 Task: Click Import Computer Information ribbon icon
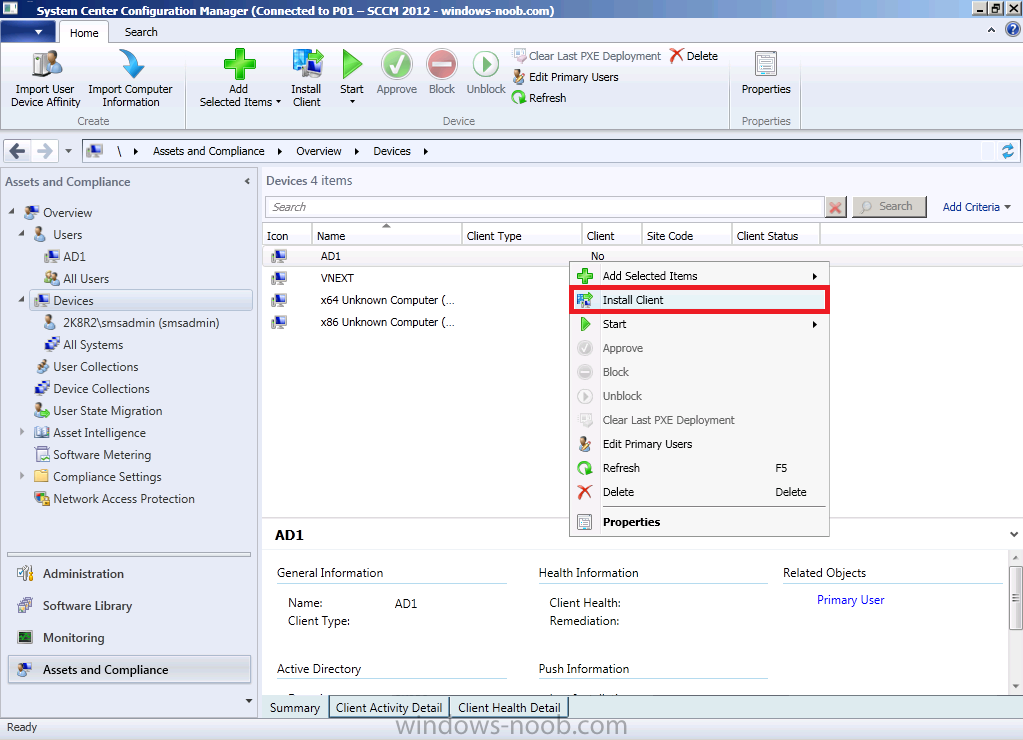point(132,64)
